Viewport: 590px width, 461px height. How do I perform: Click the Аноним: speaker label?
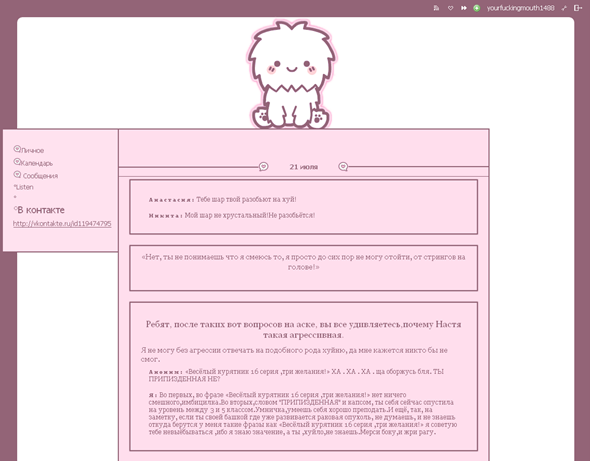[166, 372]
